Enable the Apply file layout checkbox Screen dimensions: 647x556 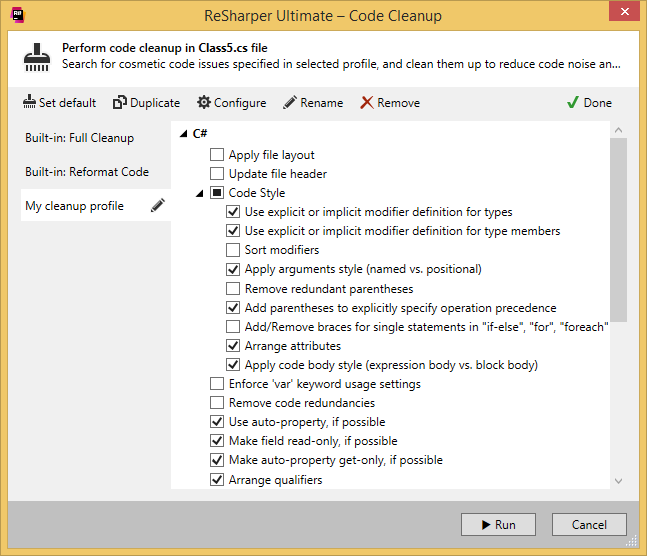click(217, 154)
